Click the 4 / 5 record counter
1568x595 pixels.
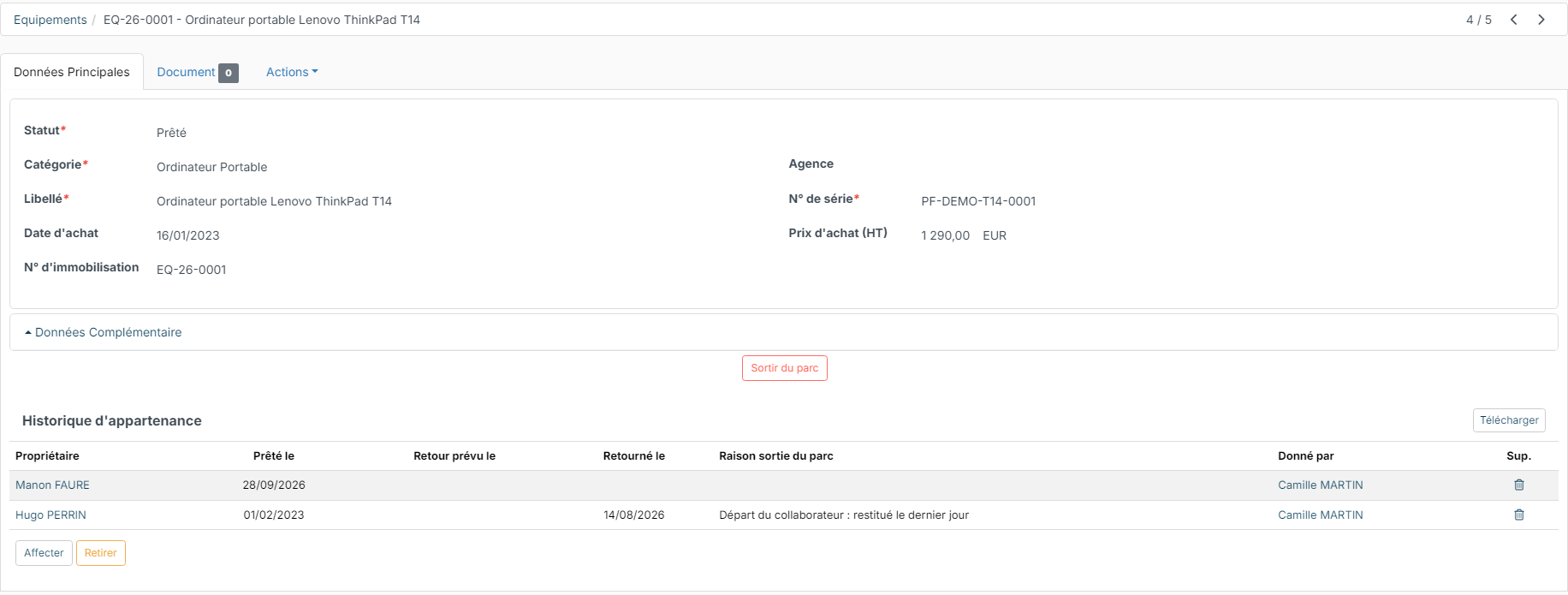pyautogui.click(x=1478, y=20)
